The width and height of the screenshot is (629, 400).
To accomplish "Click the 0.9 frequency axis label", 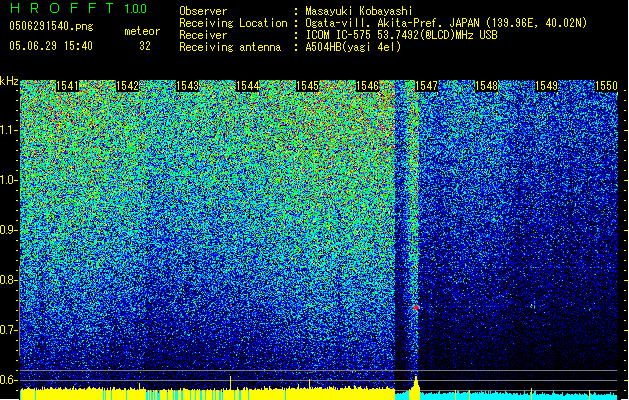I will coord(9,230).
